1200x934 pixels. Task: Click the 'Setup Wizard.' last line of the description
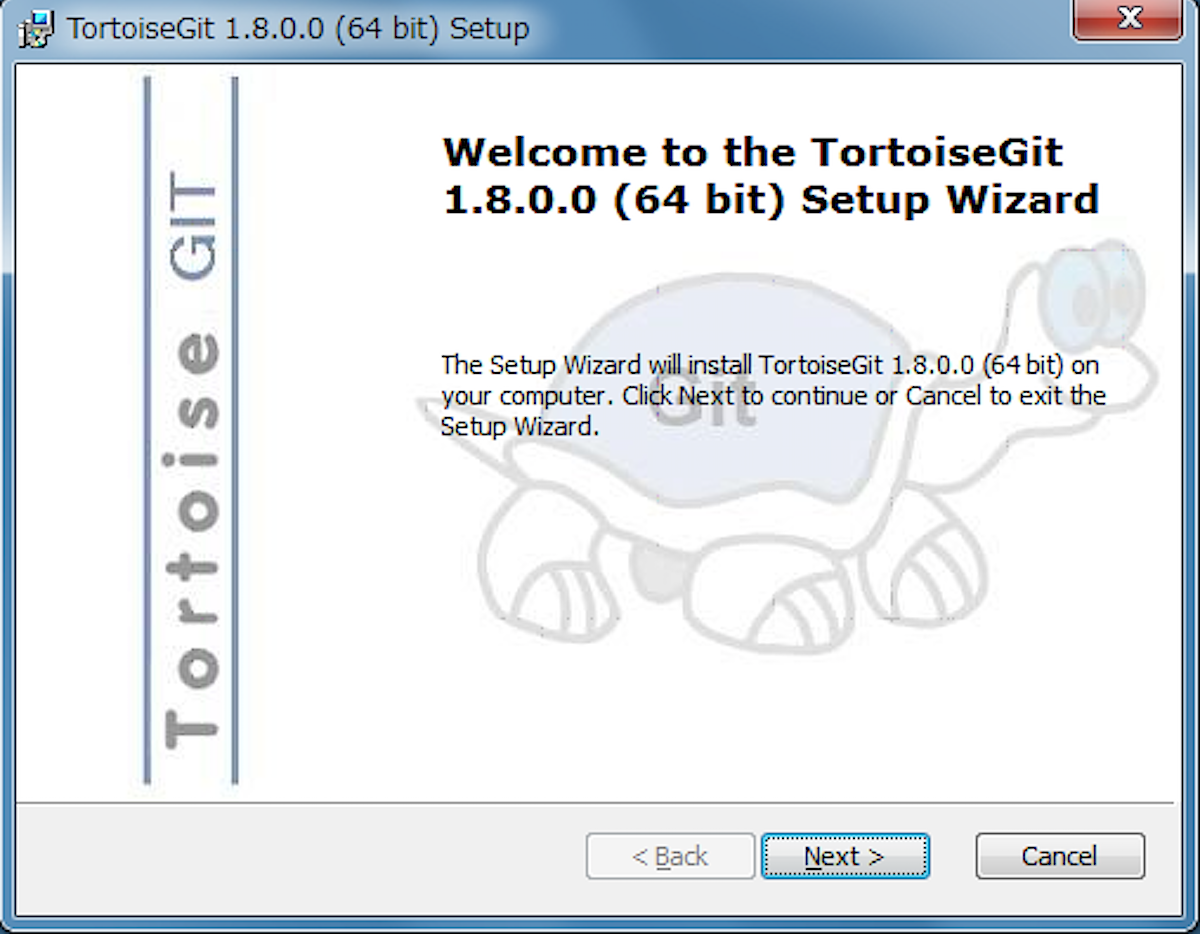tap(519, 427)
